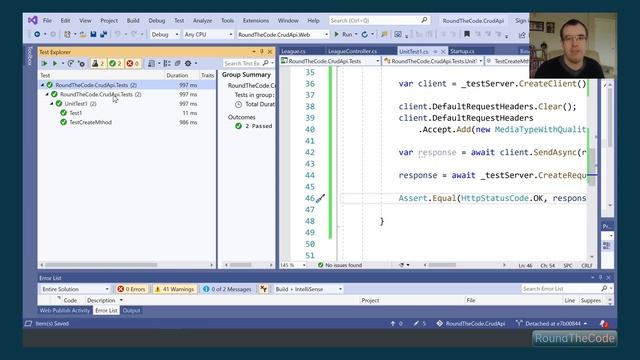Click the New Project icon in toolbar
Screen dimensions: 640x360
pyautogui.click(x=67, y=34)
